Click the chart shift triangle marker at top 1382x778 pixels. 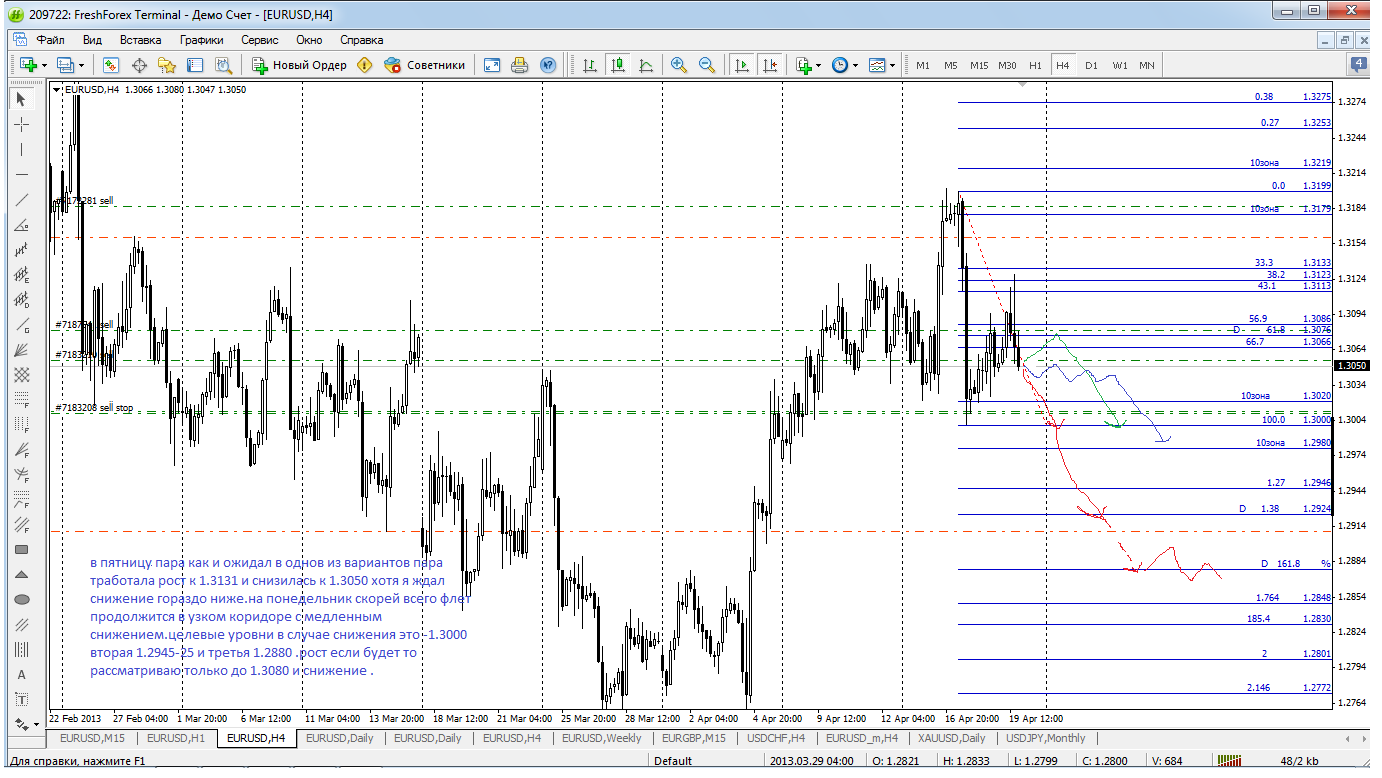click(1021, 86)
